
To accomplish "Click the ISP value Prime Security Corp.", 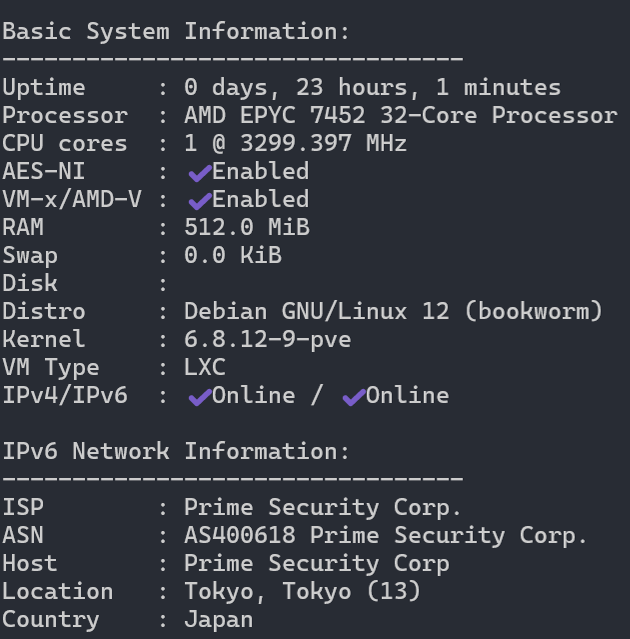I will [x=323, y=507].
